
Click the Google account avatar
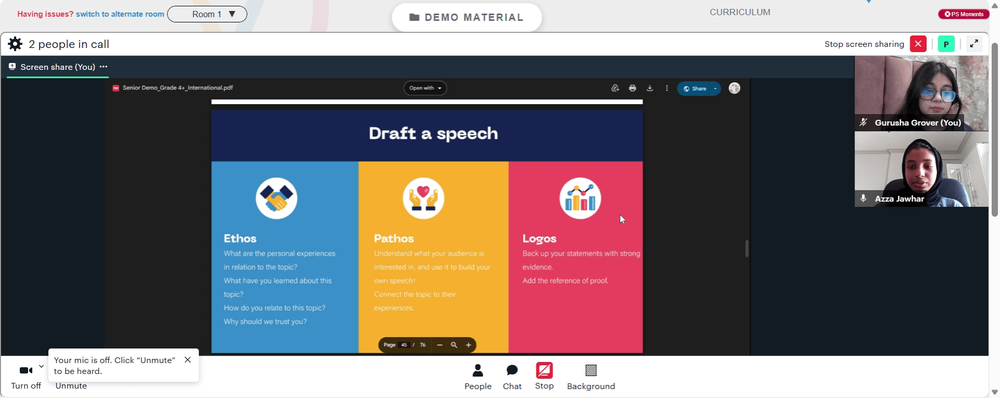coord(734,88)
